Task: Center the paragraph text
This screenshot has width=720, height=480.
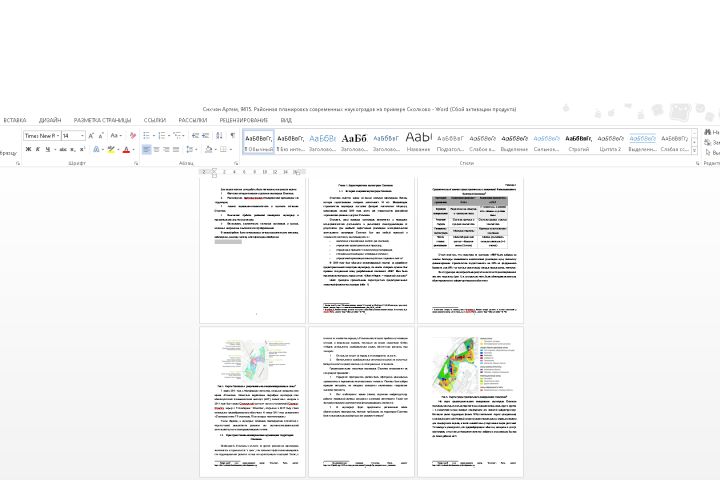Action: coord(157,149)
